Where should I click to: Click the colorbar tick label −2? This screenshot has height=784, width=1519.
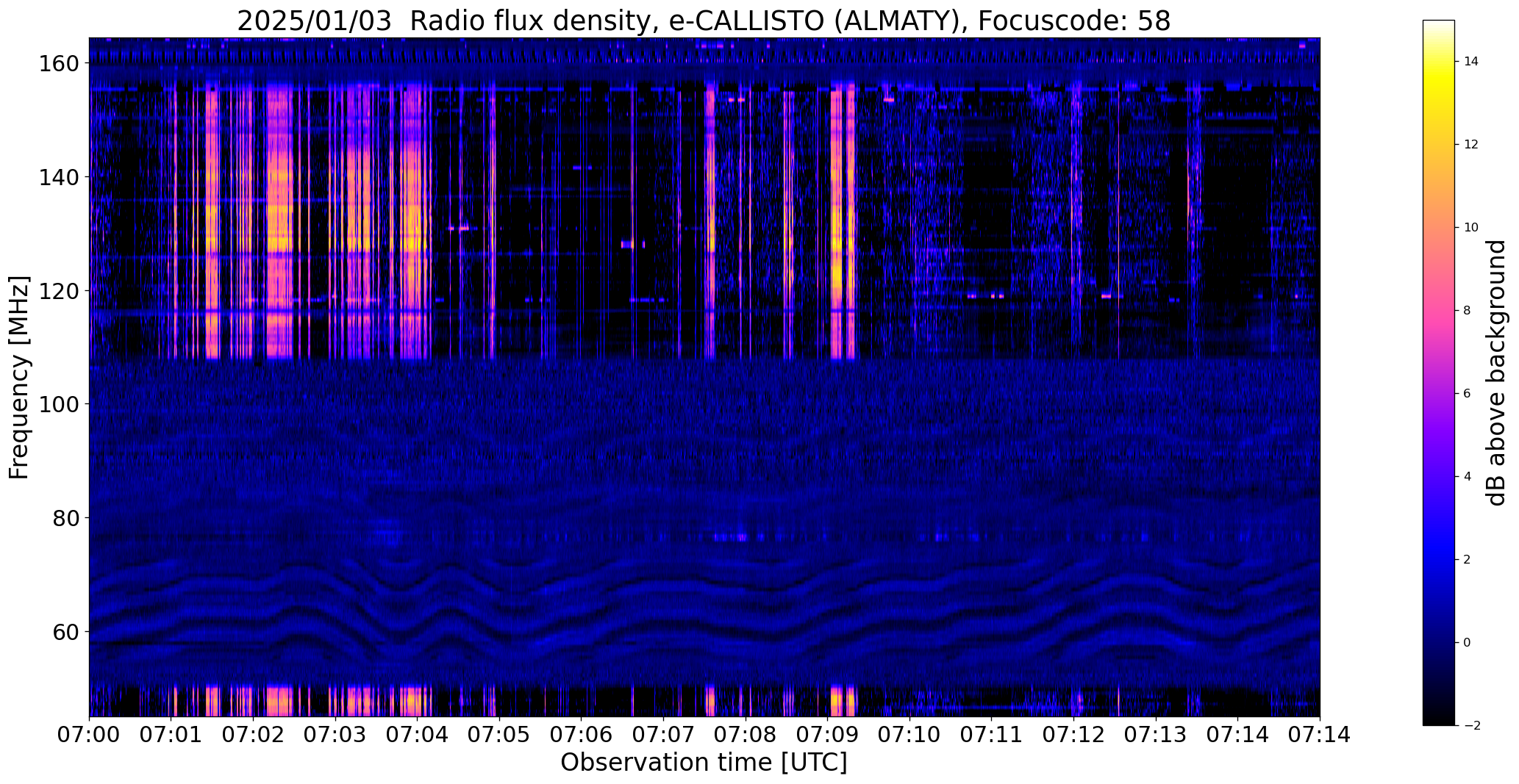1471,726
